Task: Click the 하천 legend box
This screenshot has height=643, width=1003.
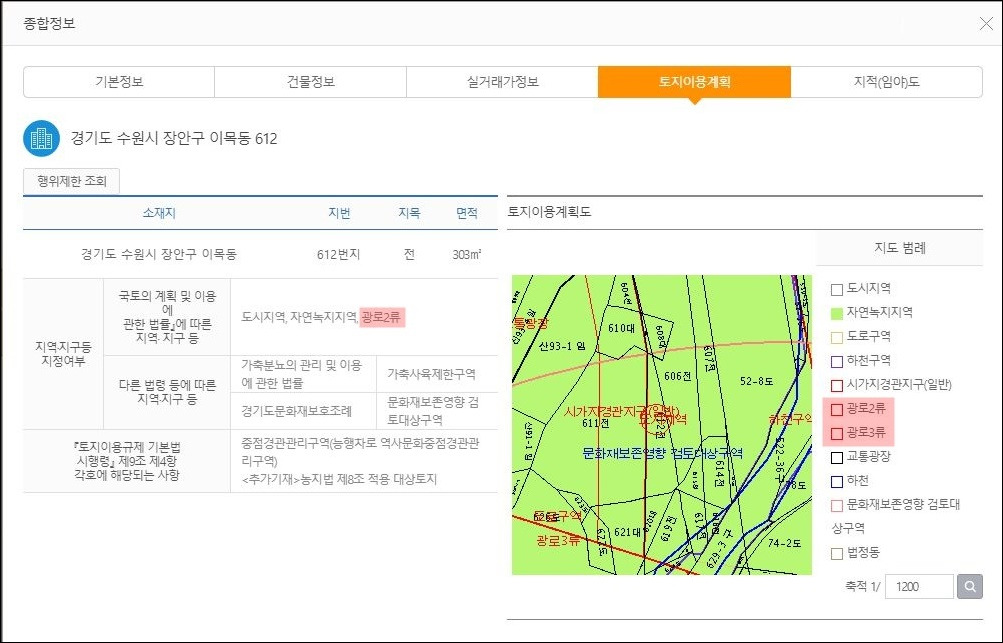Action: 837,482
